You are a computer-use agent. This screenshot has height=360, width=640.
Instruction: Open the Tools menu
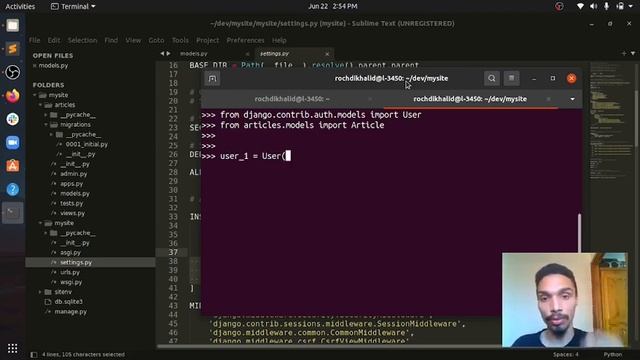pos(180,40)
